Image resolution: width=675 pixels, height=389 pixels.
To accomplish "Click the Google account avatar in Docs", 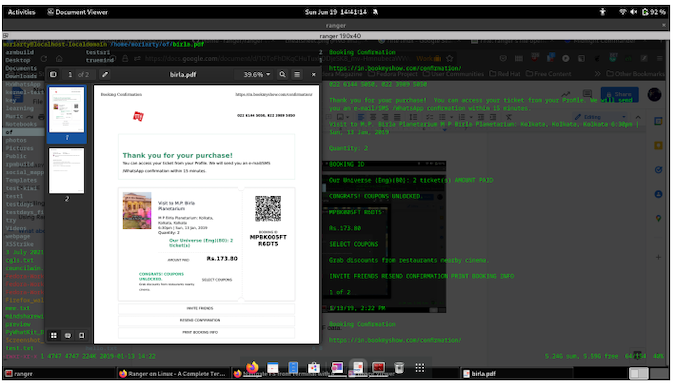I will pyautogui.click(x=654, y=94).
